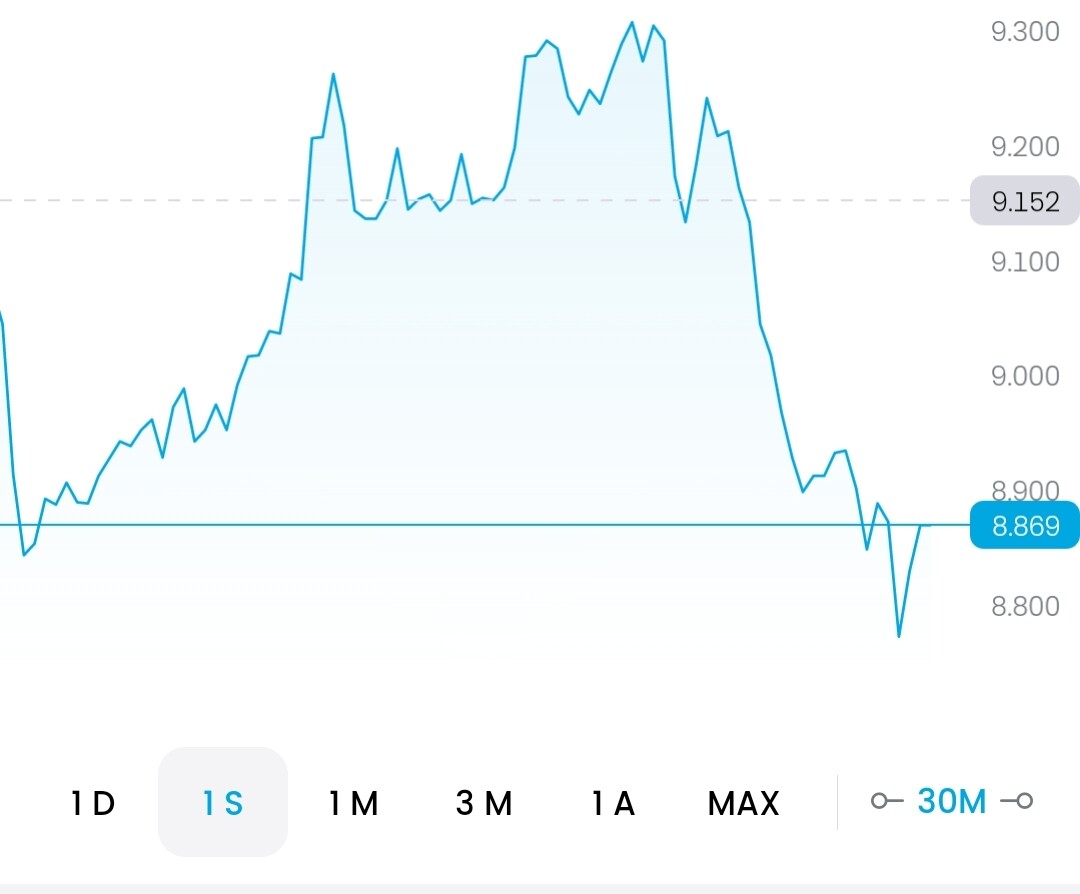Click the lowest dip of the price line

click(899, 636)
